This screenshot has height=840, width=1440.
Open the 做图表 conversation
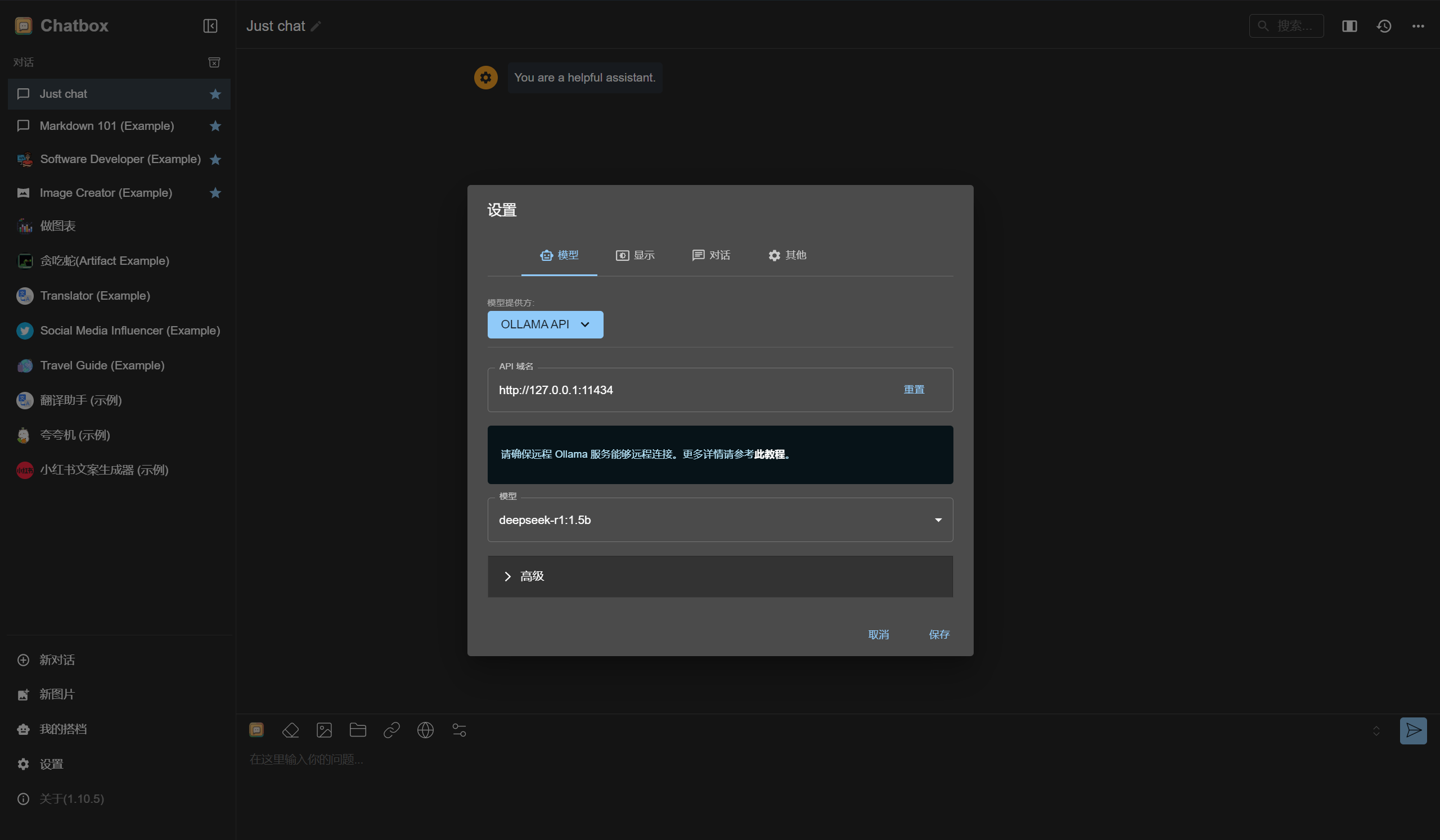pos(119,226)
